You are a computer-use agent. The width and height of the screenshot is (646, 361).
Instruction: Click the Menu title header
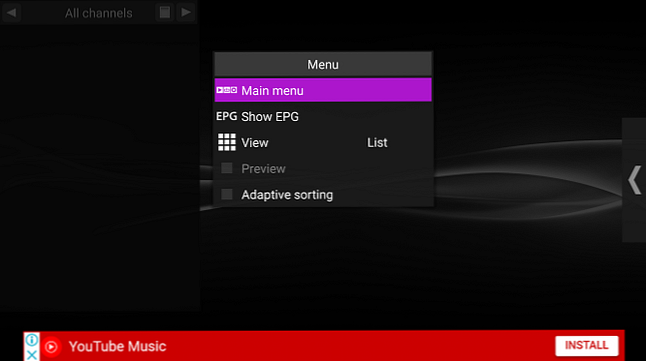coord(323,64)
